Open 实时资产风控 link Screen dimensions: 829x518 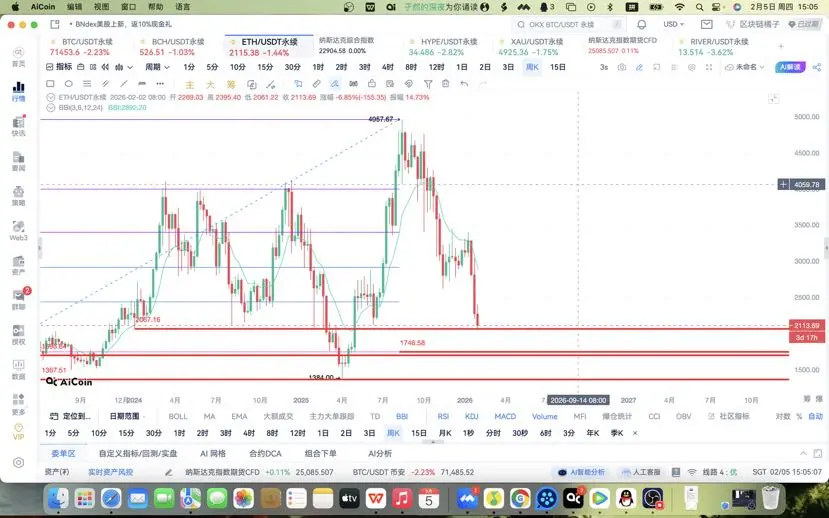(x=110, y=472)
